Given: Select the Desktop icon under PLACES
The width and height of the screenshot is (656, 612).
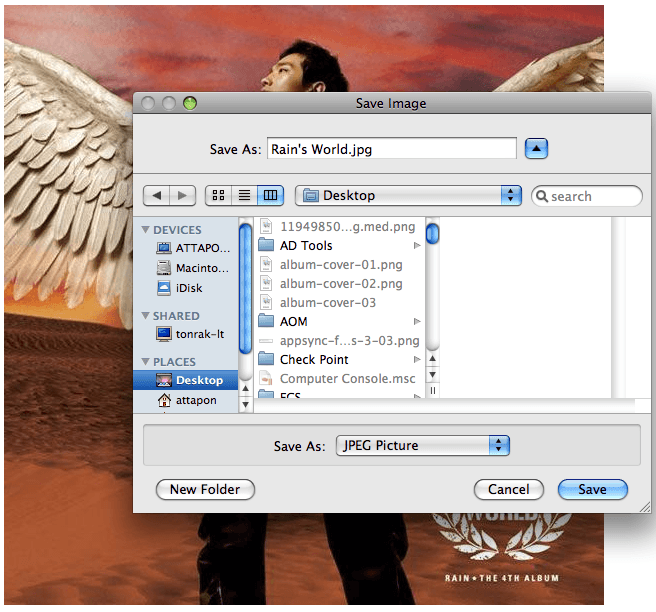Looking at the screenshot, I should 164,380.
